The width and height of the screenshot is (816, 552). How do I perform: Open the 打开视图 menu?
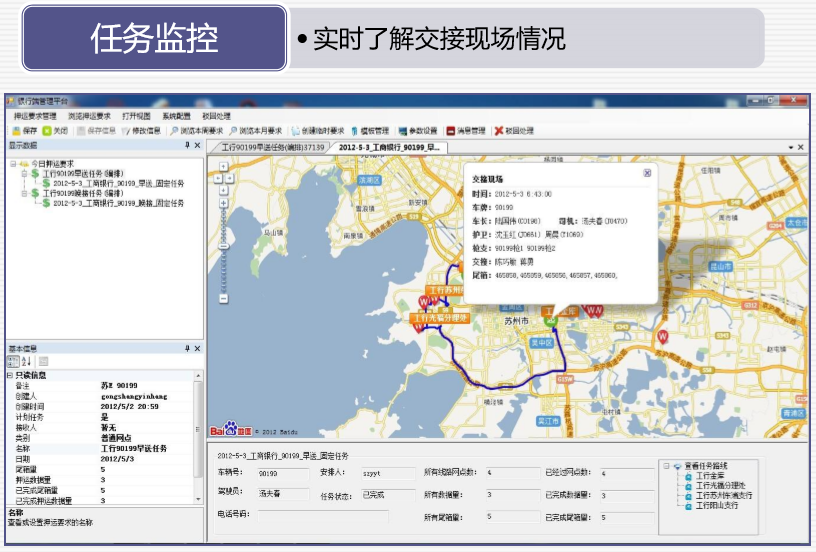coord(136,116)
